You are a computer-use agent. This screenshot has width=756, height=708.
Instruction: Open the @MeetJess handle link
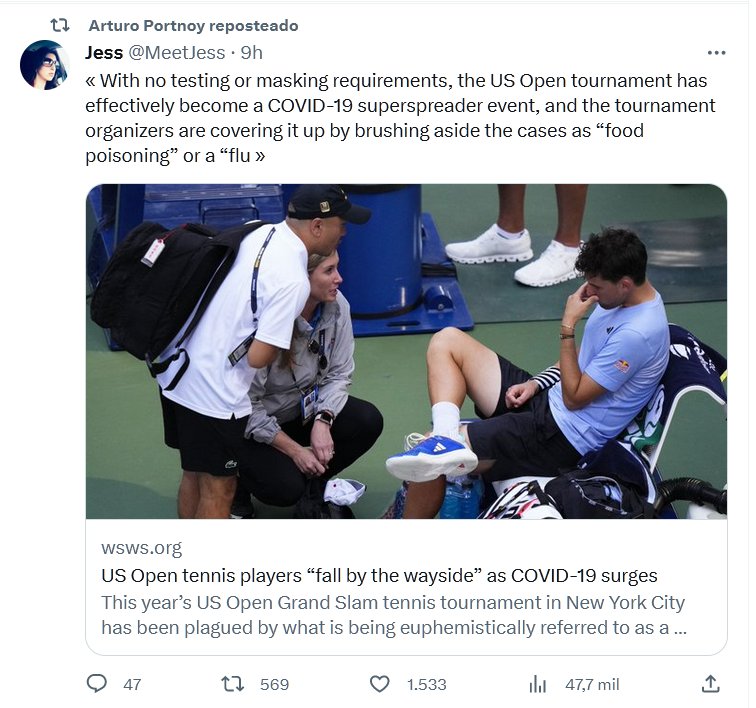(x=177, y=53)
